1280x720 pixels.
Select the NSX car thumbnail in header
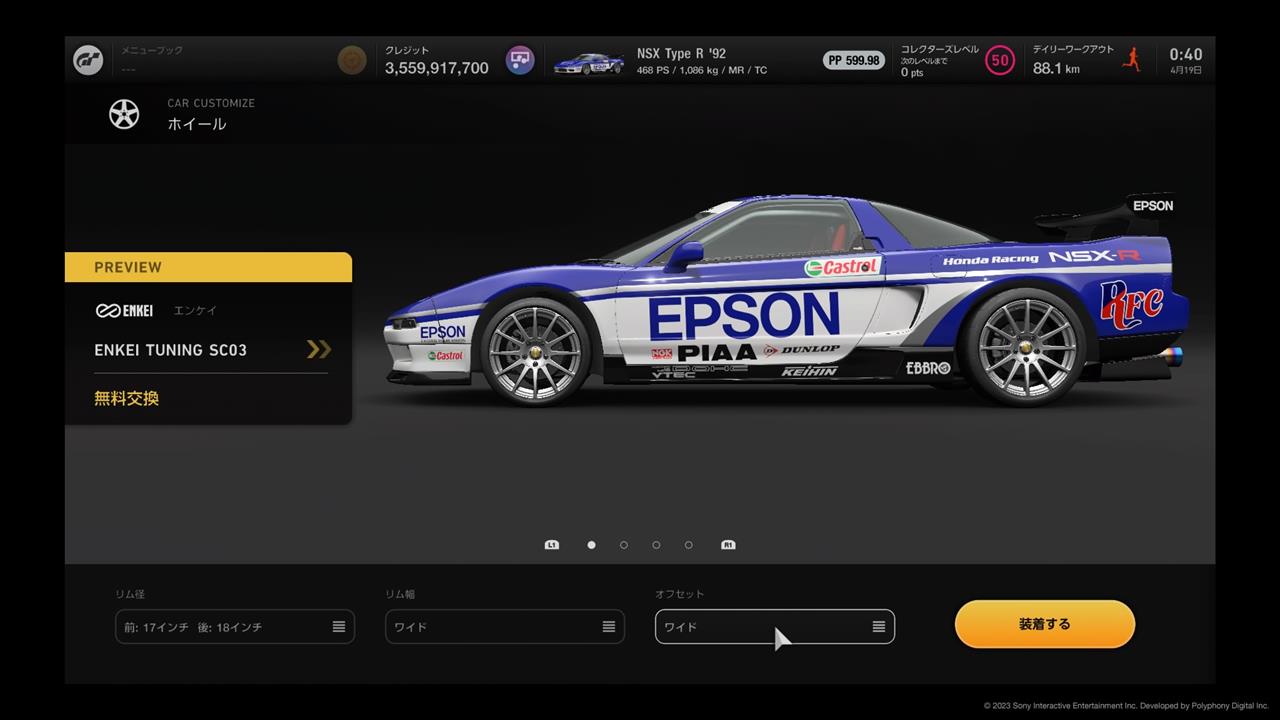589,63
